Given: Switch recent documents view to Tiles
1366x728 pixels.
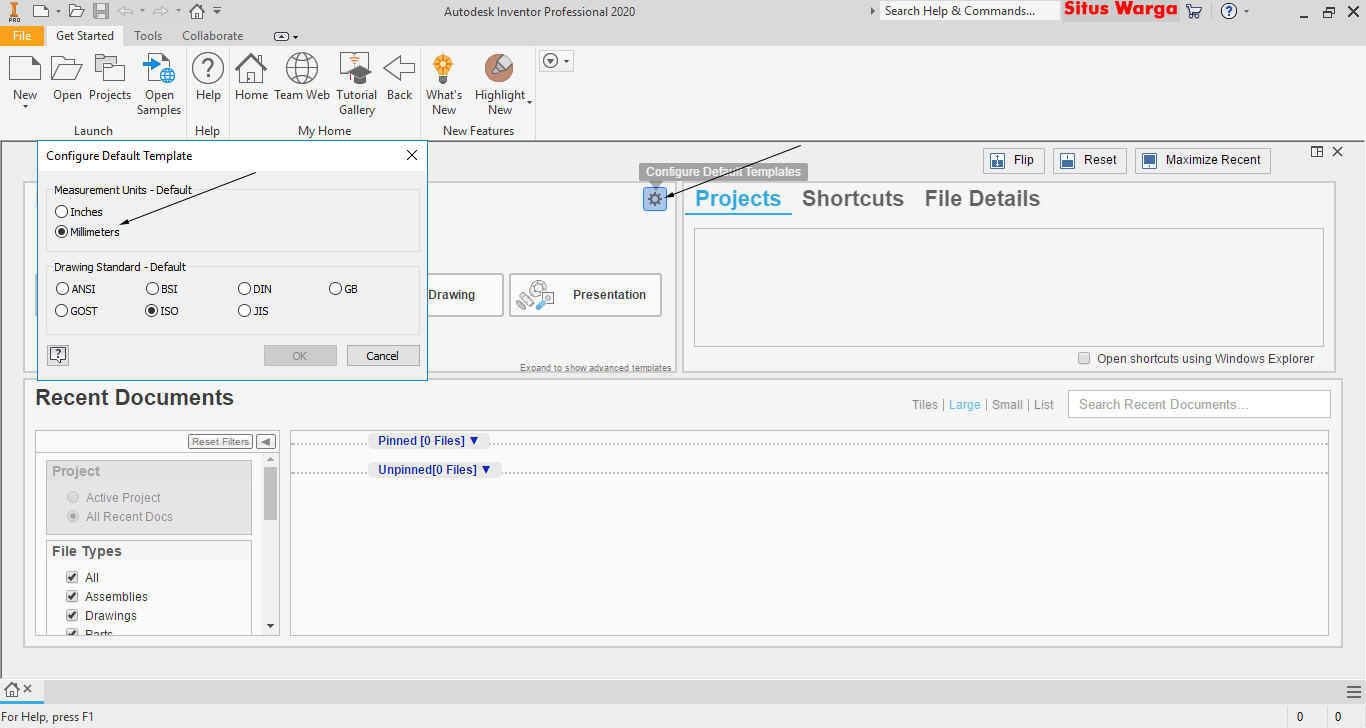Looking at the screenshot, I should tap(925, 405).
